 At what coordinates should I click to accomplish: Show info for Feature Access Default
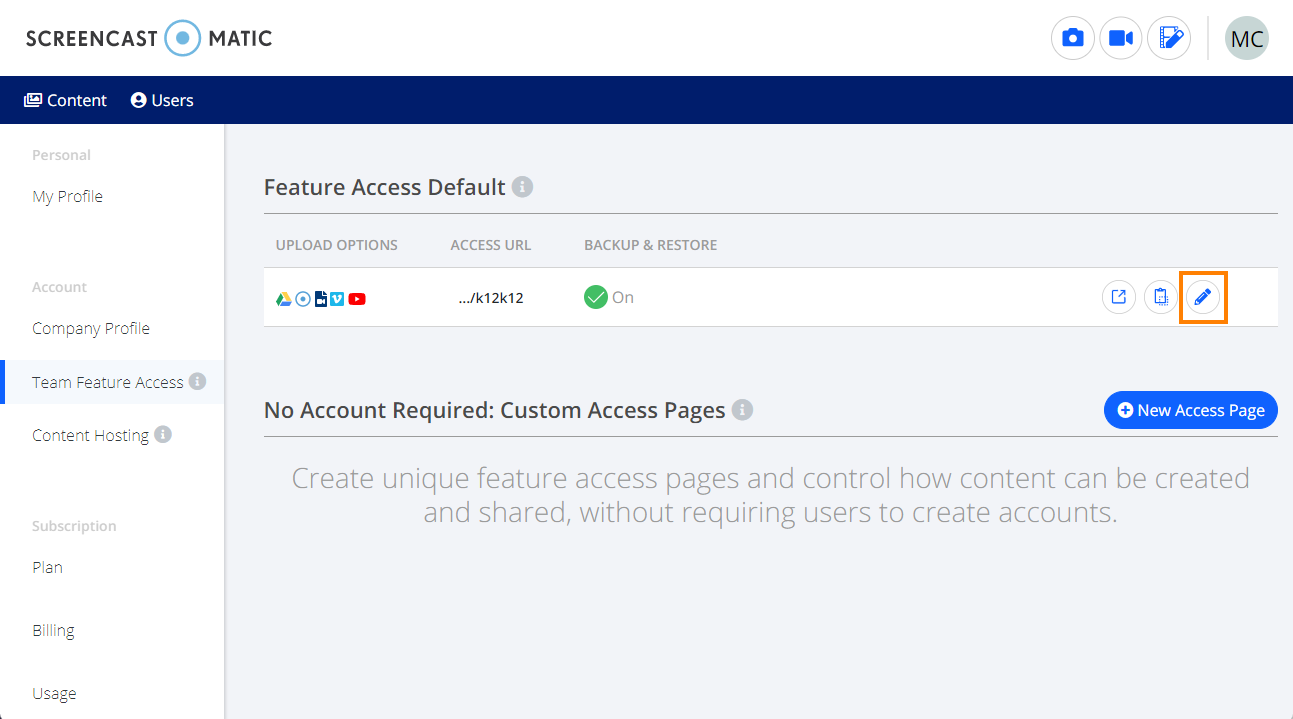tap(522, 187)
